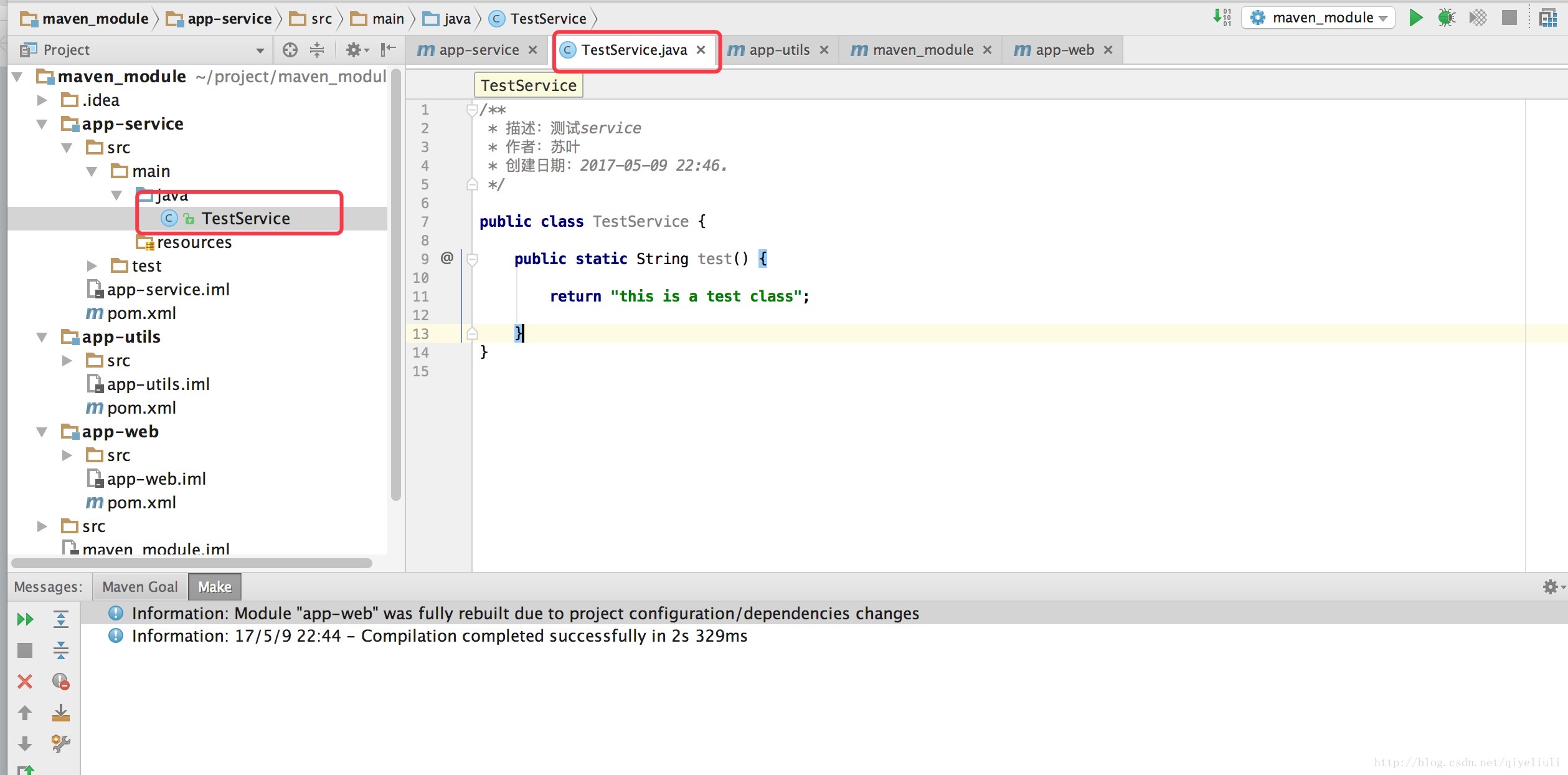Click java breadcrumb in navigation bar
Screen dimensions: 1568x775
point(446,19)
